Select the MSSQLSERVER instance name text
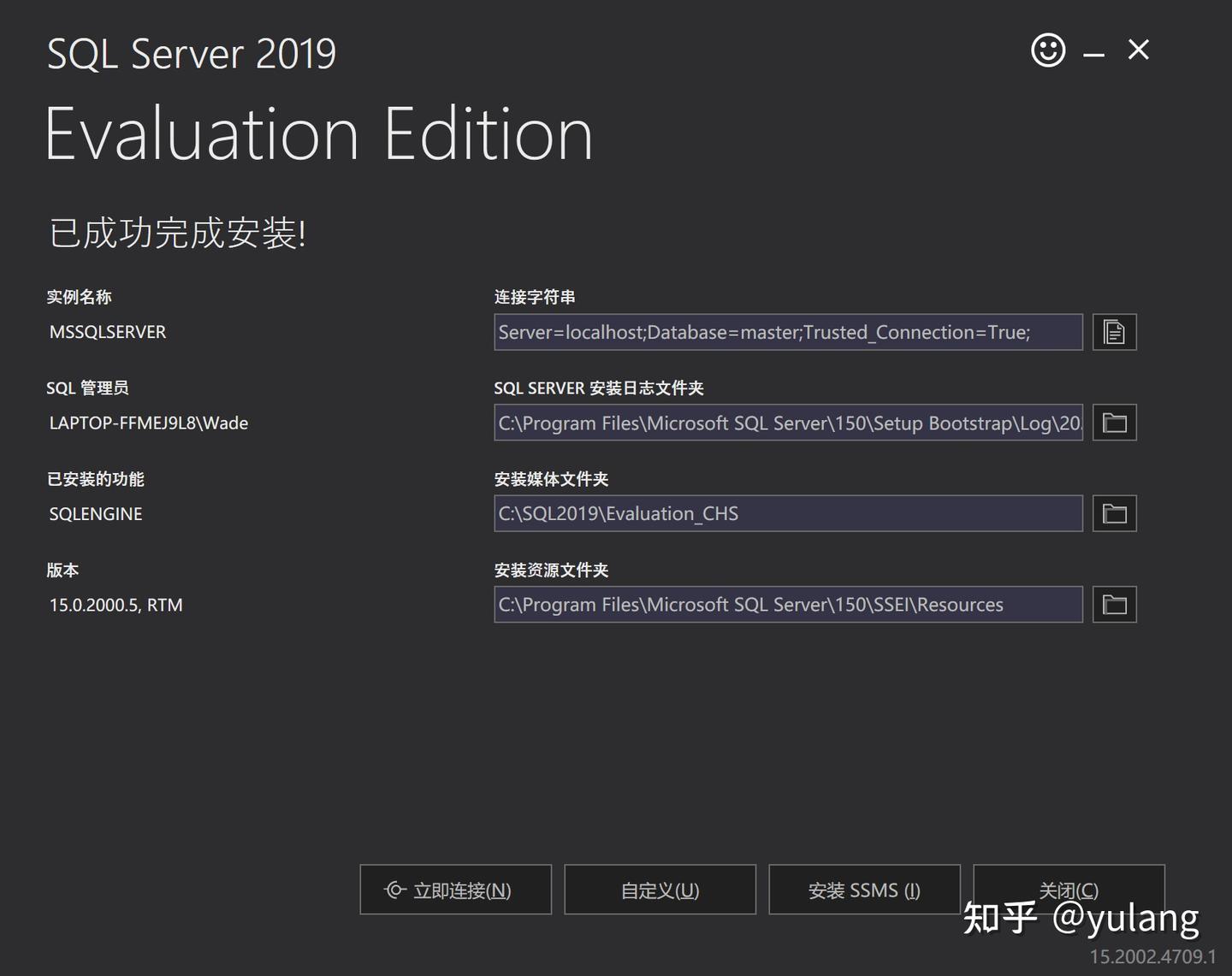The width and height of the screenshot is (1232, 976). pyautogui.click(x=107, y=332)
